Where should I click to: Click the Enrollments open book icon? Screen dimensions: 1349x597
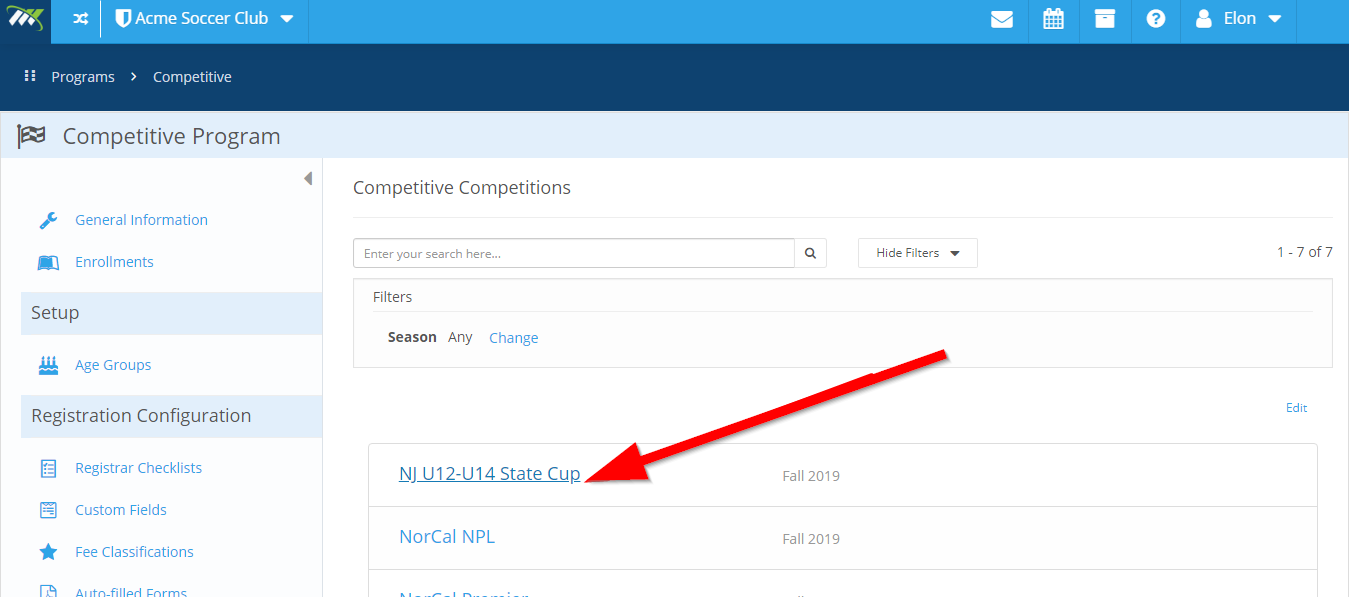(x=48, y=262)
